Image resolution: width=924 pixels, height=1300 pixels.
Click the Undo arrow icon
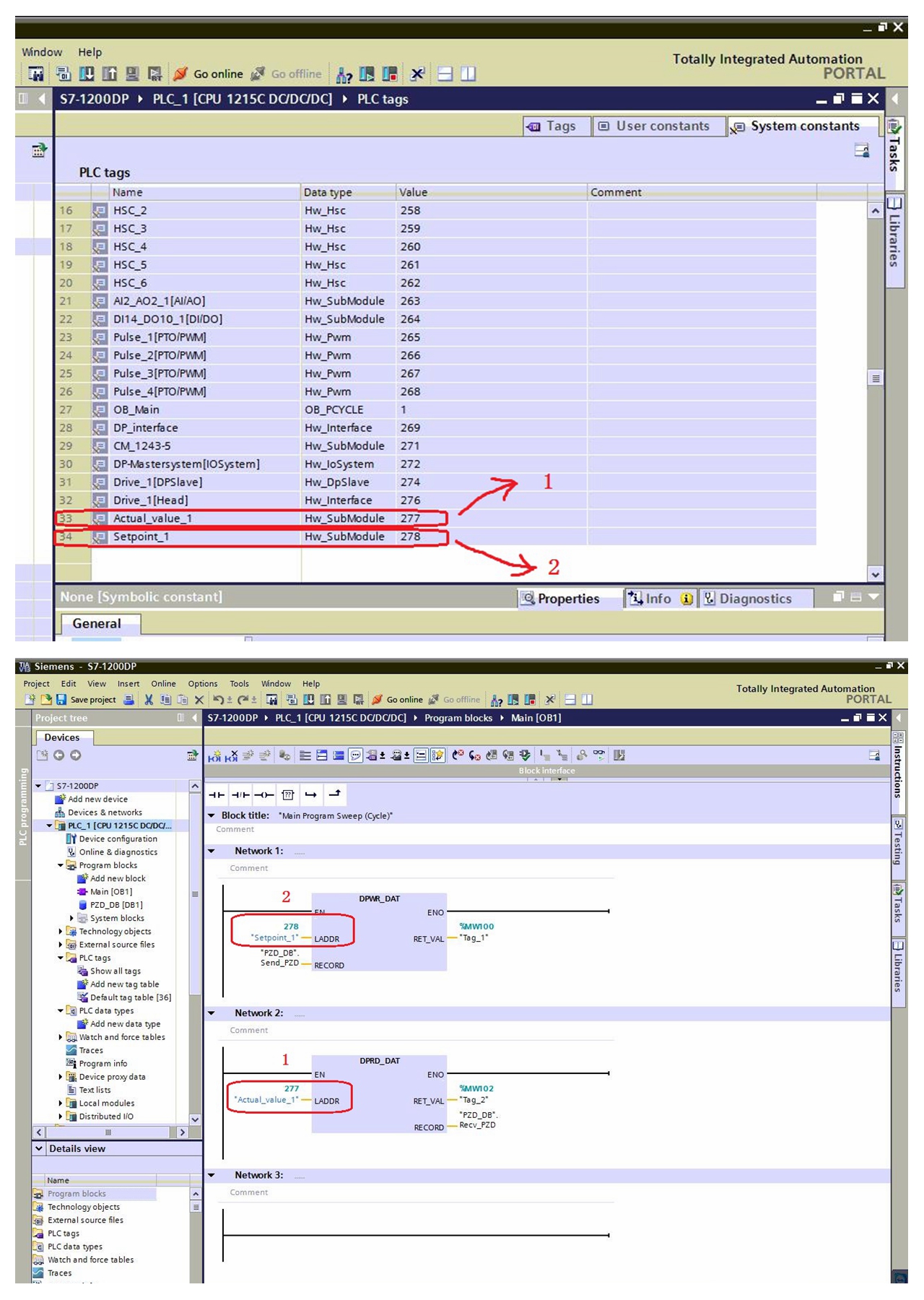218,699
